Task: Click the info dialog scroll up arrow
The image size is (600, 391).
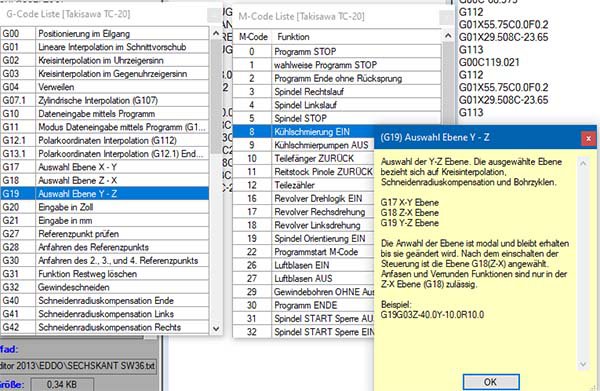Action: [583, 164]
